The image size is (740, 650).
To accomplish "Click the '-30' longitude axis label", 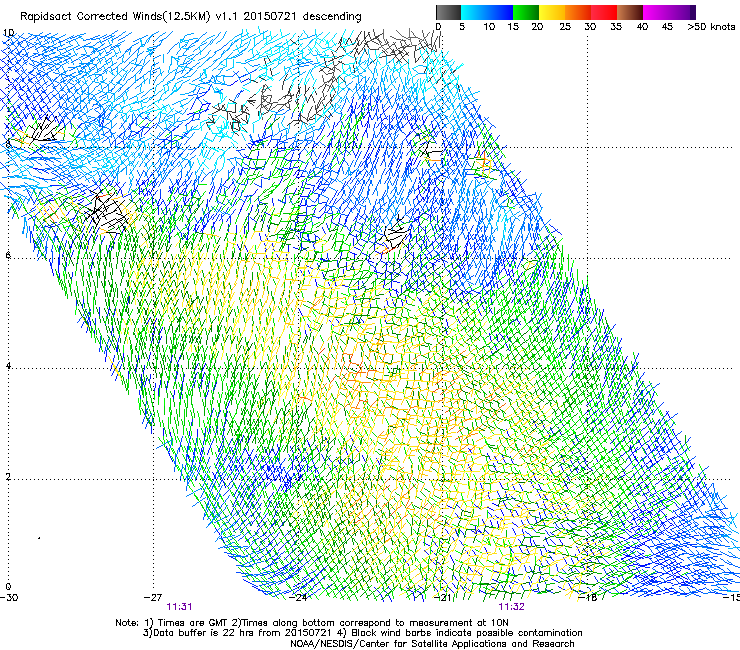I will (9, 598).
